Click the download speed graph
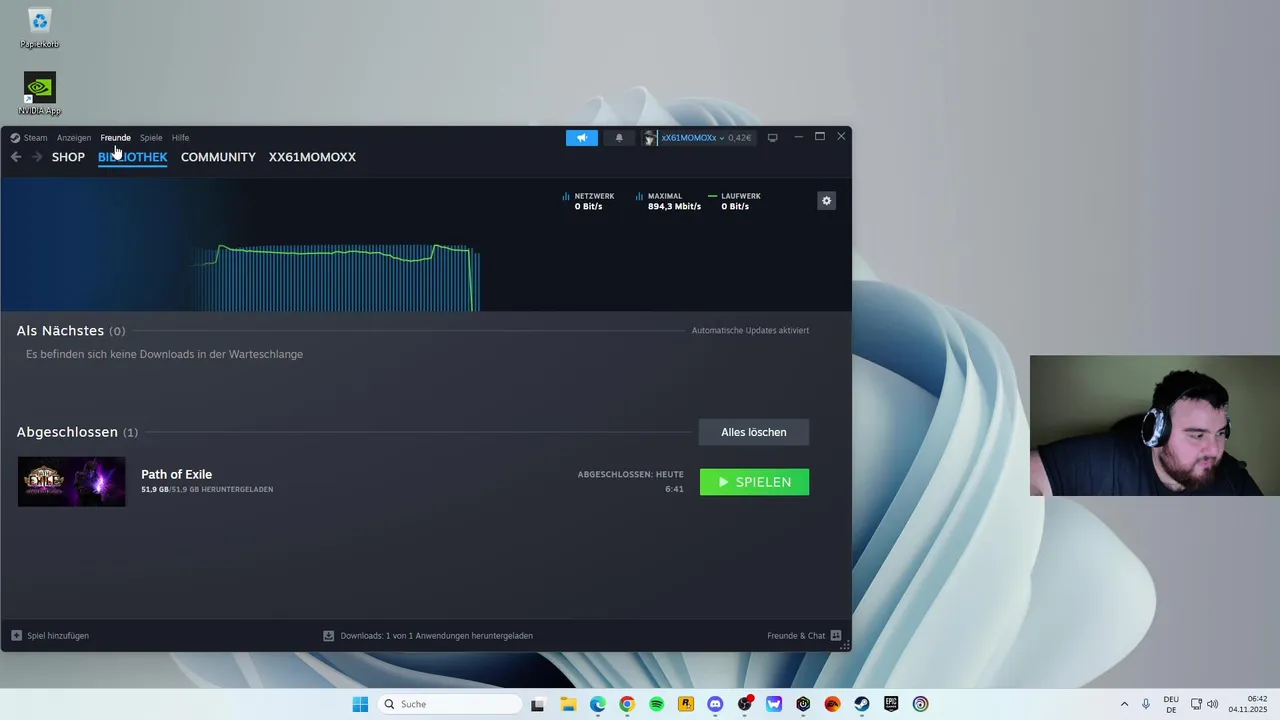This screenshot has width=1280, height=720. click(336, 276)
